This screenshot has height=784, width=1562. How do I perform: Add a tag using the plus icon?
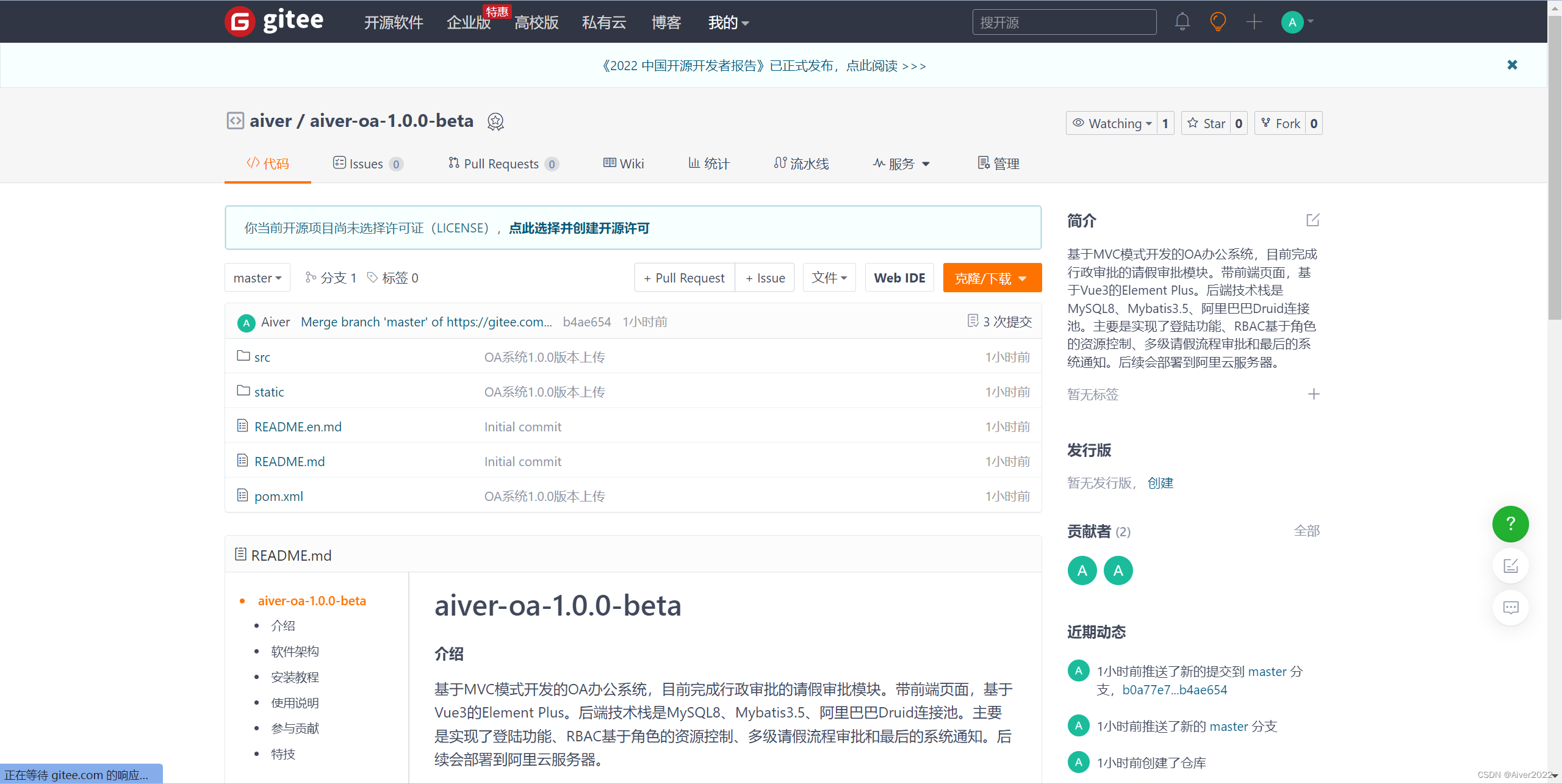tap(1314, 394)
